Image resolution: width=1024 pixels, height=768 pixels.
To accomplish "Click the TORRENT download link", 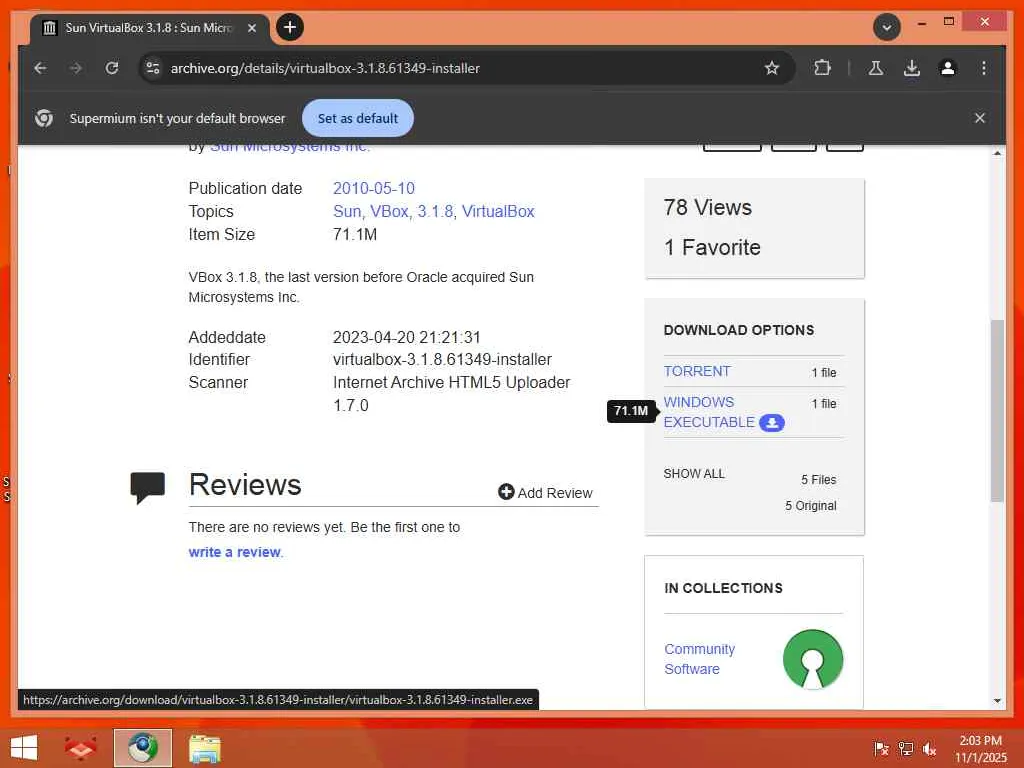I will 697,371.
